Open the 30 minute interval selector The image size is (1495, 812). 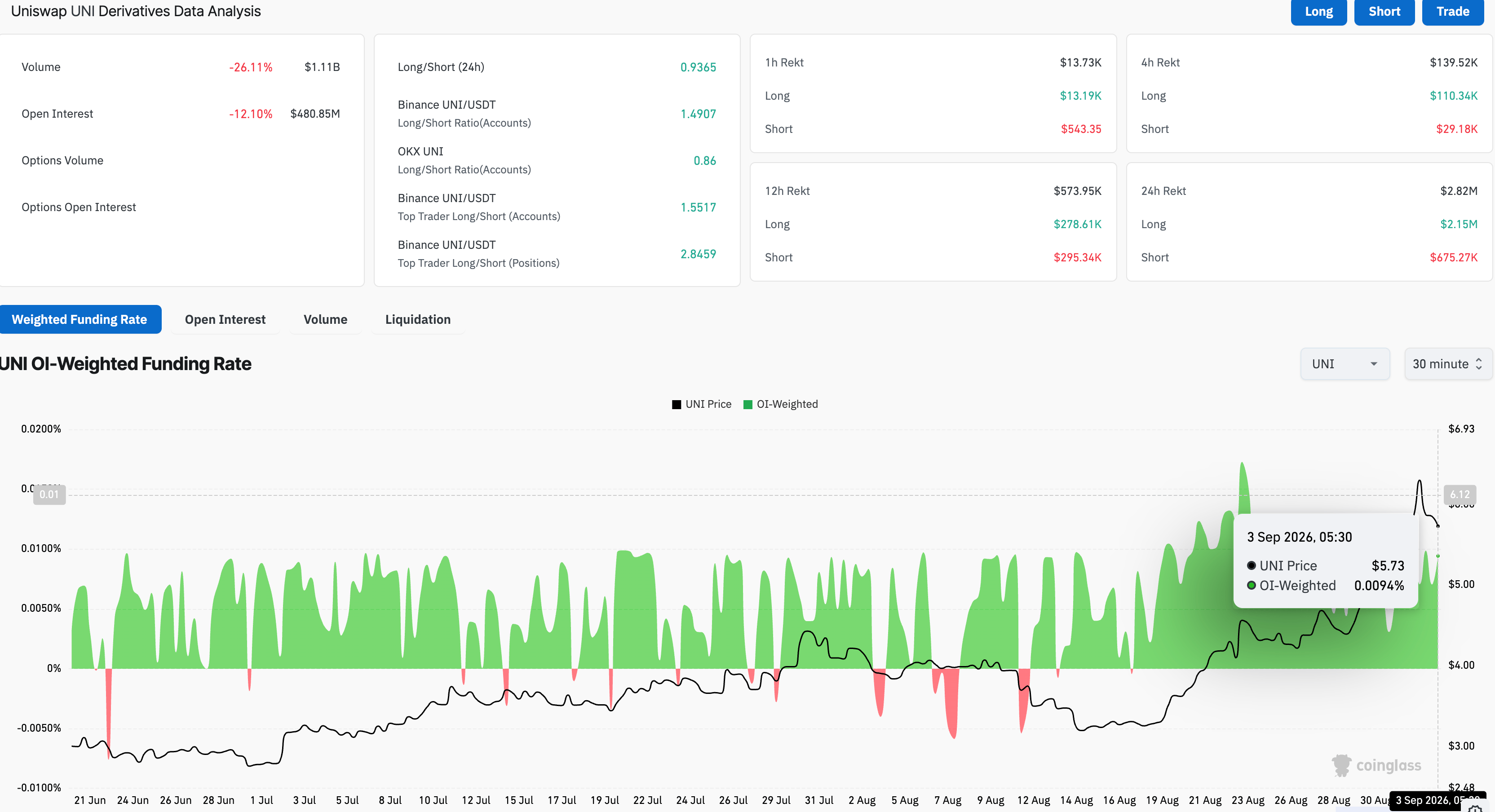pyautogui.click(x=1448, y=364)
